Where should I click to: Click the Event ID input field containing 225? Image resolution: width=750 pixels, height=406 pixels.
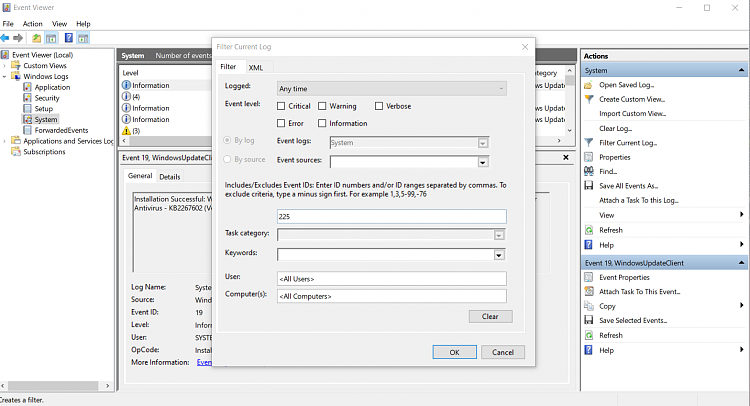tap(391, 217)
